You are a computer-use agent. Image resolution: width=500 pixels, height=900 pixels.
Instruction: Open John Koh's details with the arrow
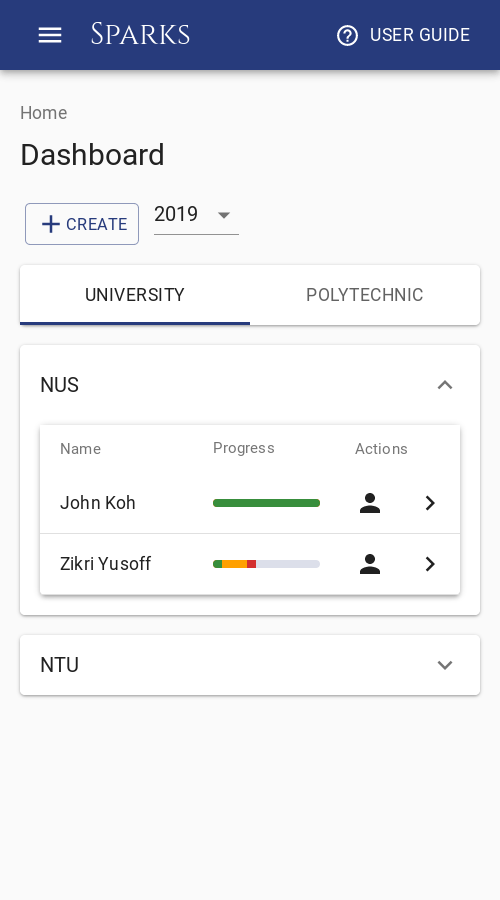(430, 503)
